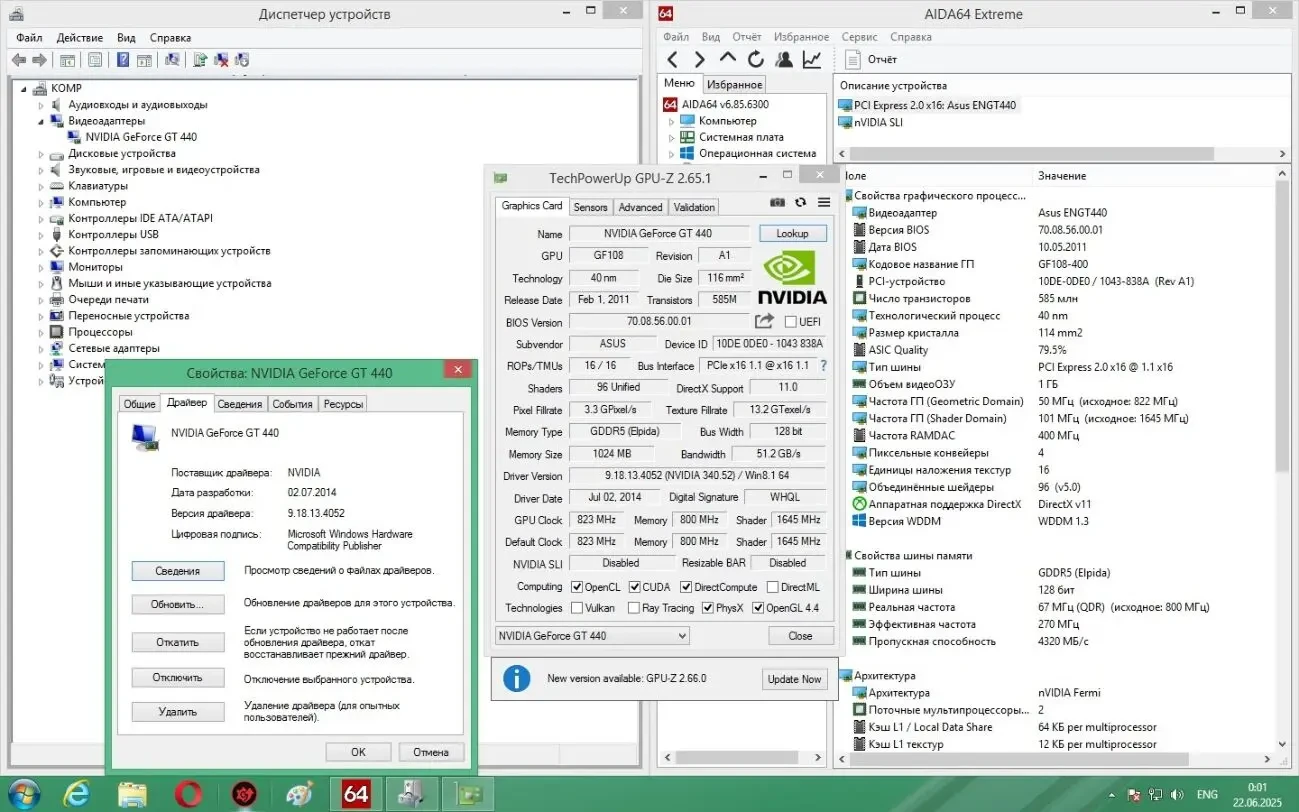The height and width of the screenshot is (812, 1299).
Task: Expand the Дисковые устройства node
Action: (x=41, y=154)
